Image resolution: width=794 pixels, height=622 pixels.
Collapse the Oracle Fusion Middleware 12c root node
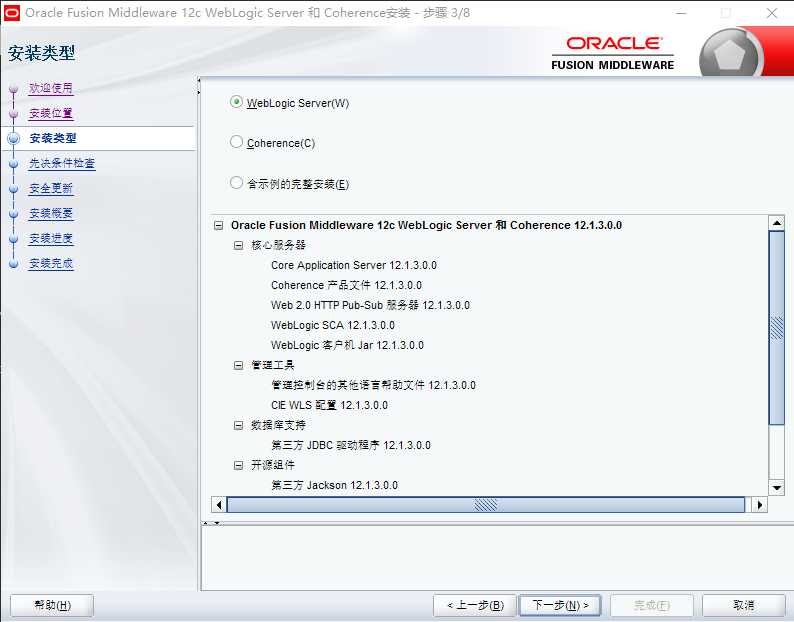pyautogui.click(x=218, y=225)
